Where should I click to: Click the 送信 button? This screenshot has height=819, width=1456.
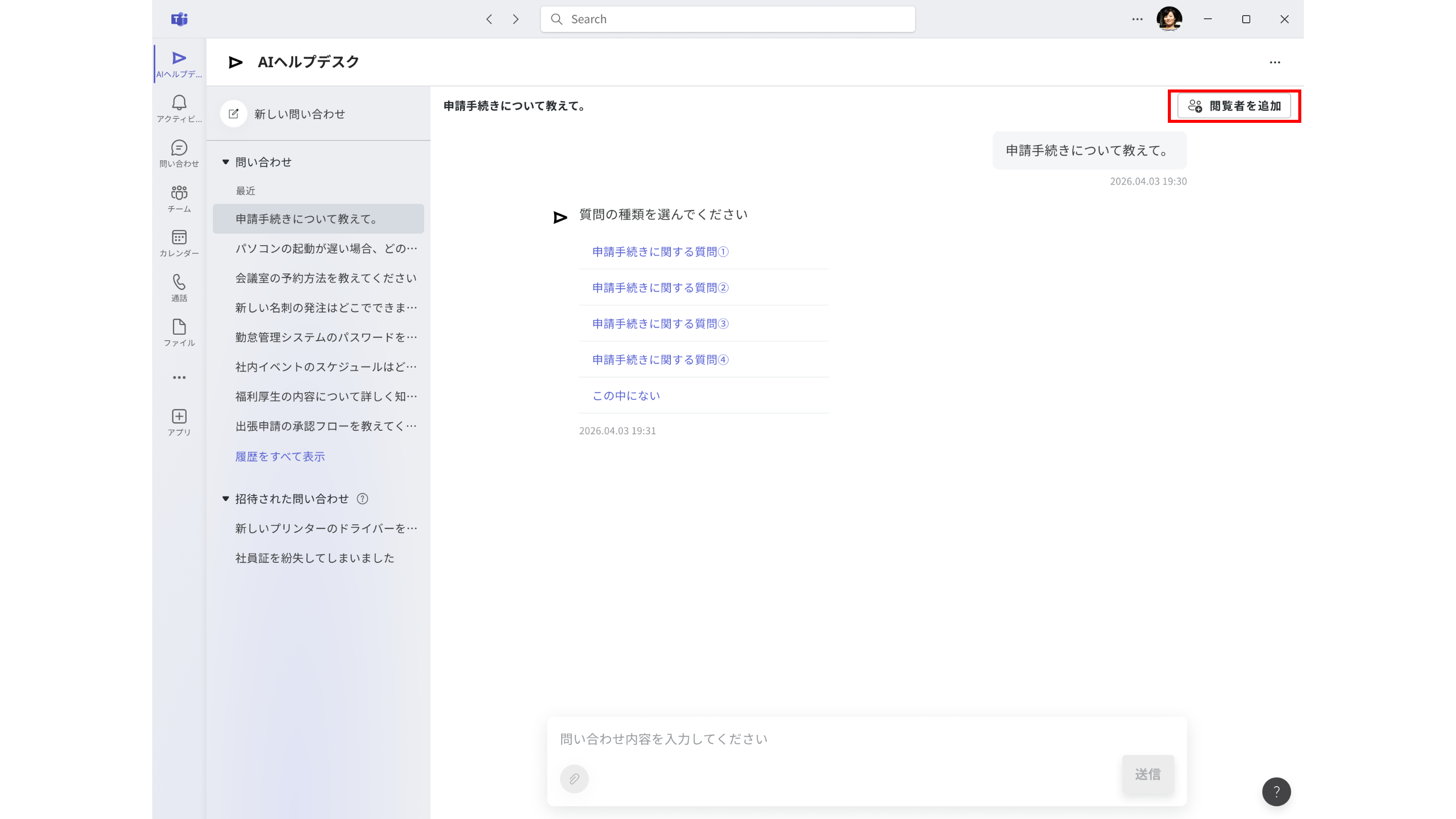point(1148,774)
